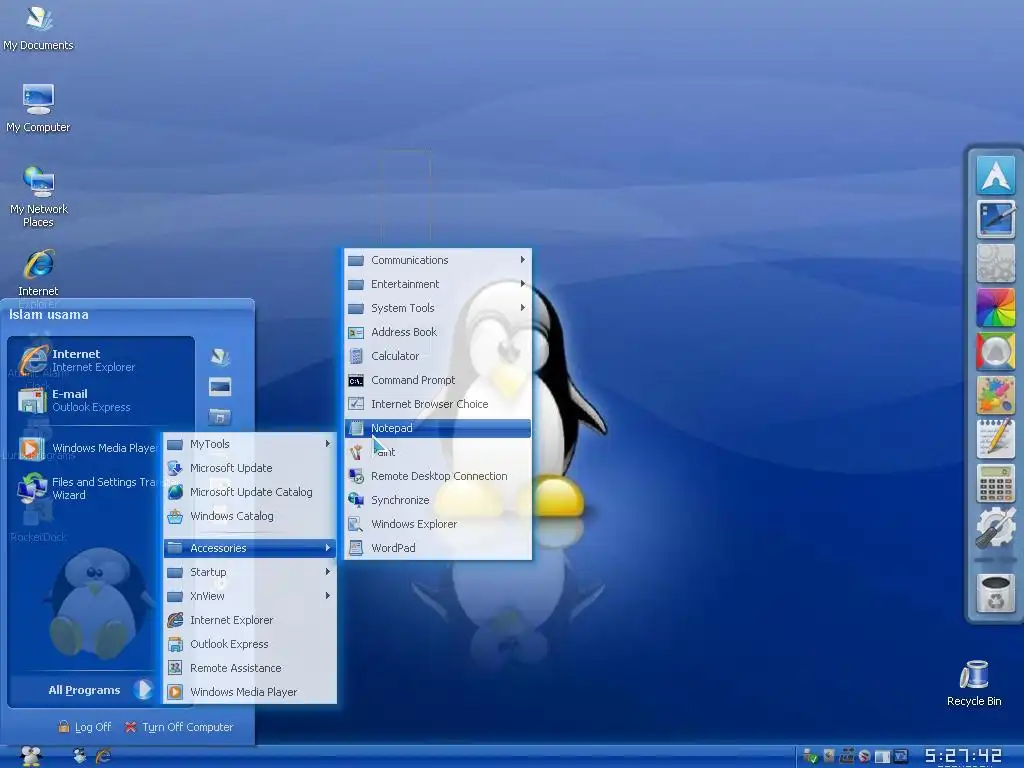Click the music folder icon in Start menu right pane

219,416
